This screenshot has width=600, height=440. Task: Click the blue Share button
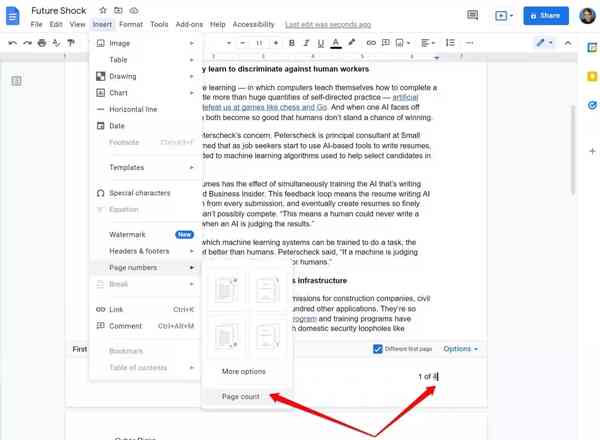pyautogui.click(x=546, y=16)
